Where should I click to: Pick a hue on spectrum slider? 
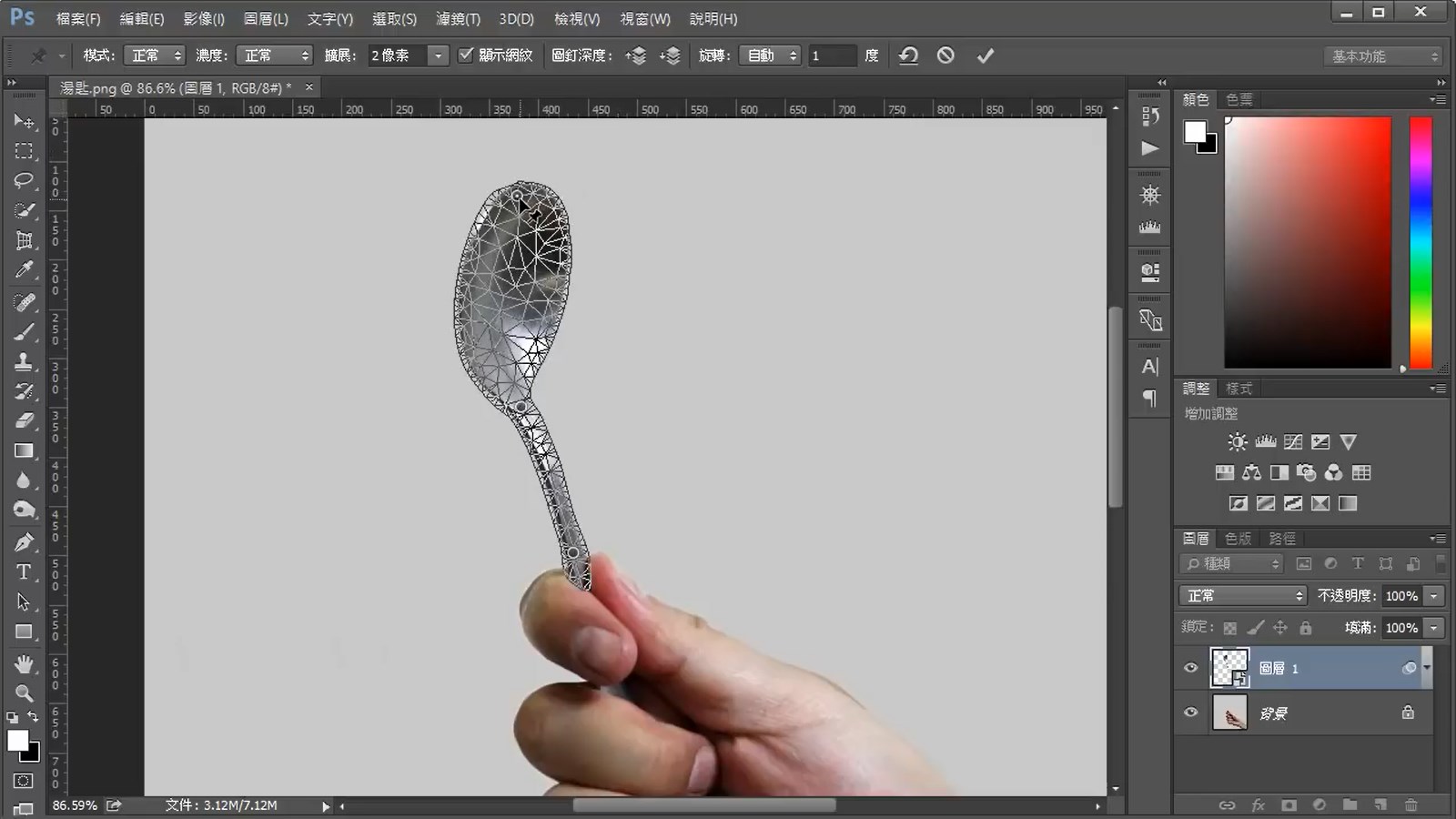pos(1421,242)
